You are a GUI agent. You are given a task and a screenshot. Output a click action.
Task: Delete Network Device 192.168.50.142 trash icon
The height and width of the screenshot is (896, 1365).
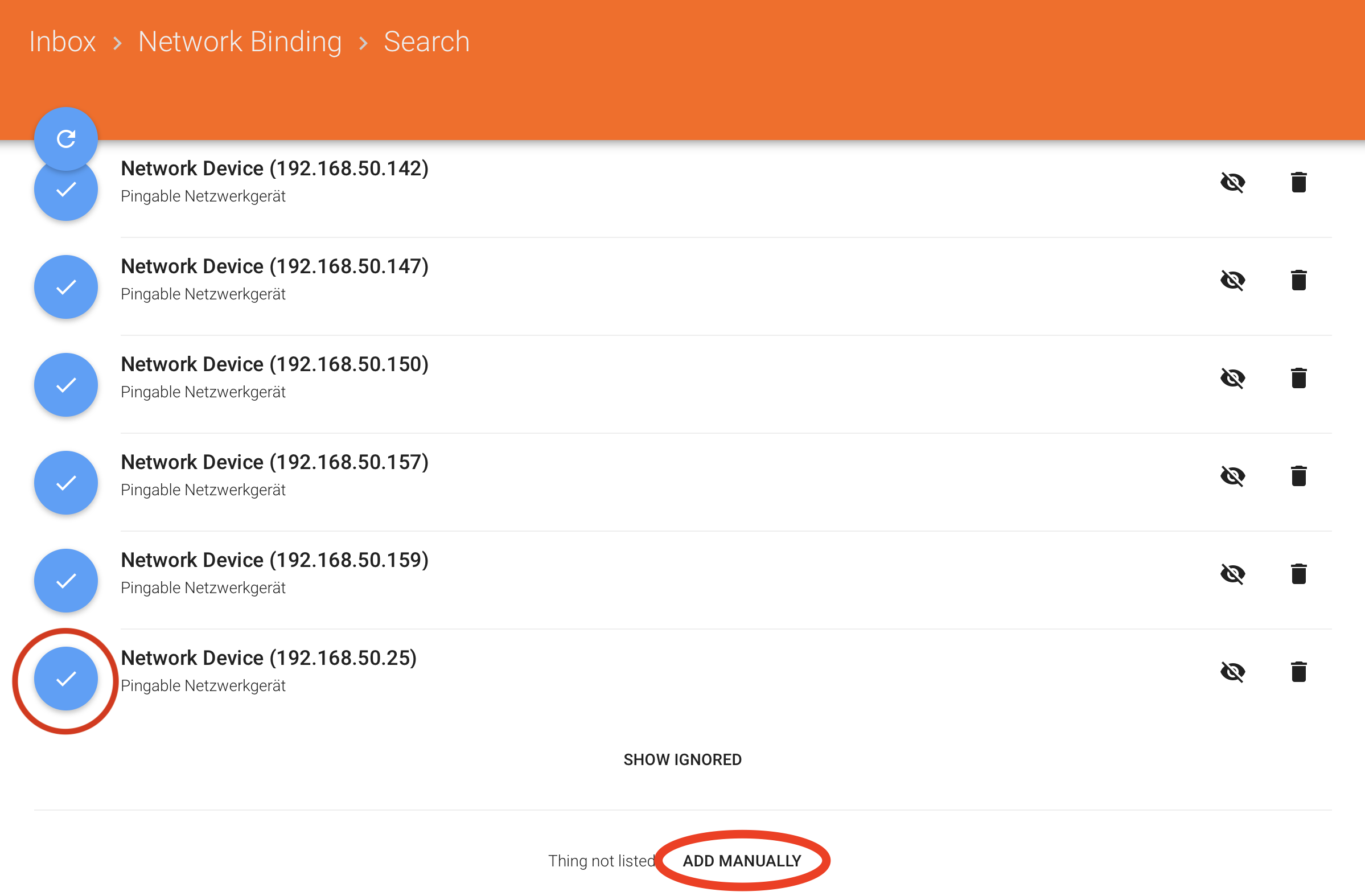click(1299, 182)
